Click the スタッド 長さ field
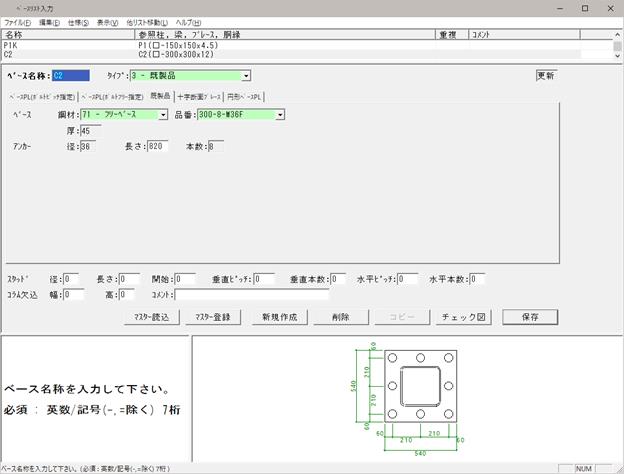 (129, 279)
